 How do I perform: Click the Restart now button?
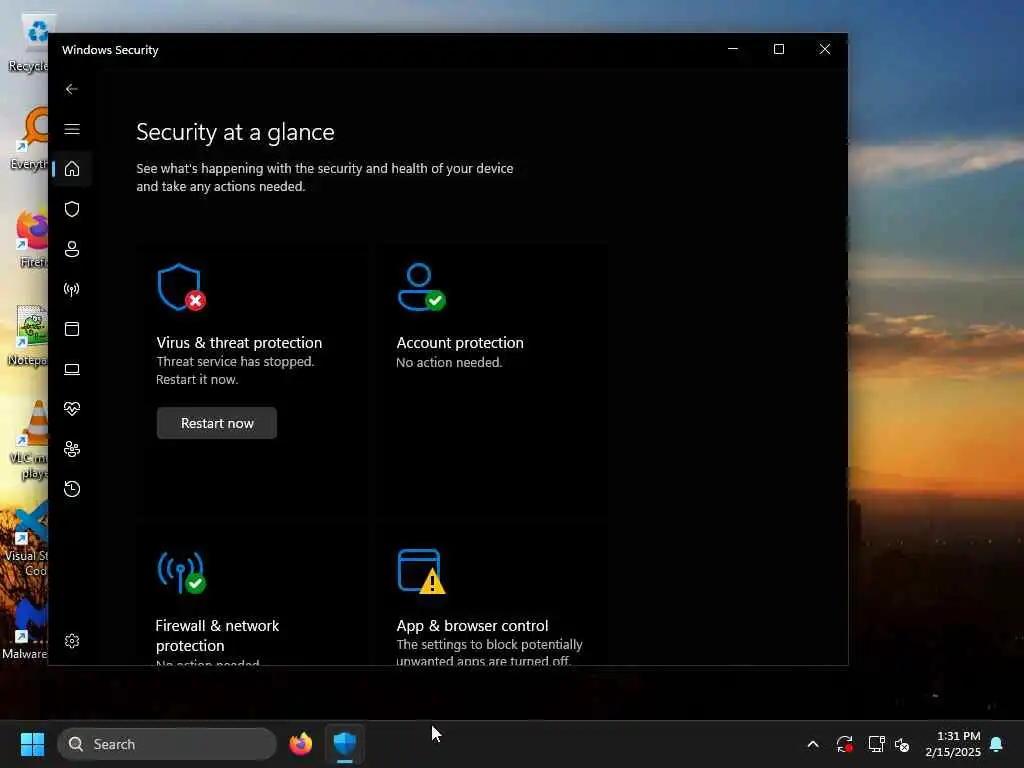217,423
